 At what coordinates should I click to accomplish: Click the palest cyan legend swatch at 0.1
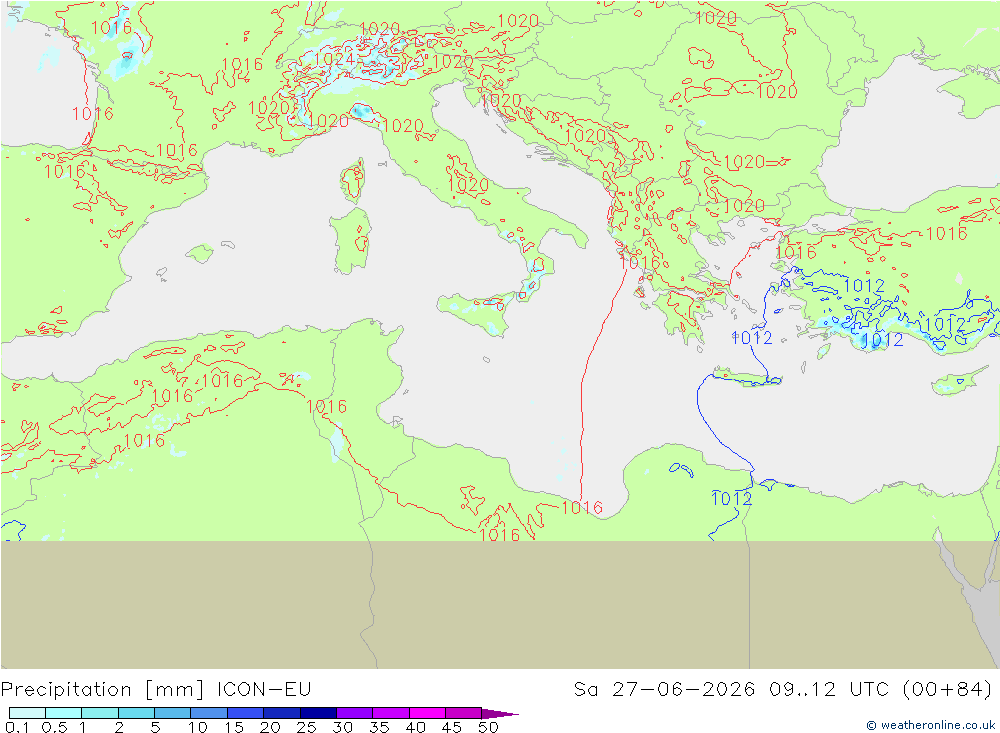tap(27, 713)
